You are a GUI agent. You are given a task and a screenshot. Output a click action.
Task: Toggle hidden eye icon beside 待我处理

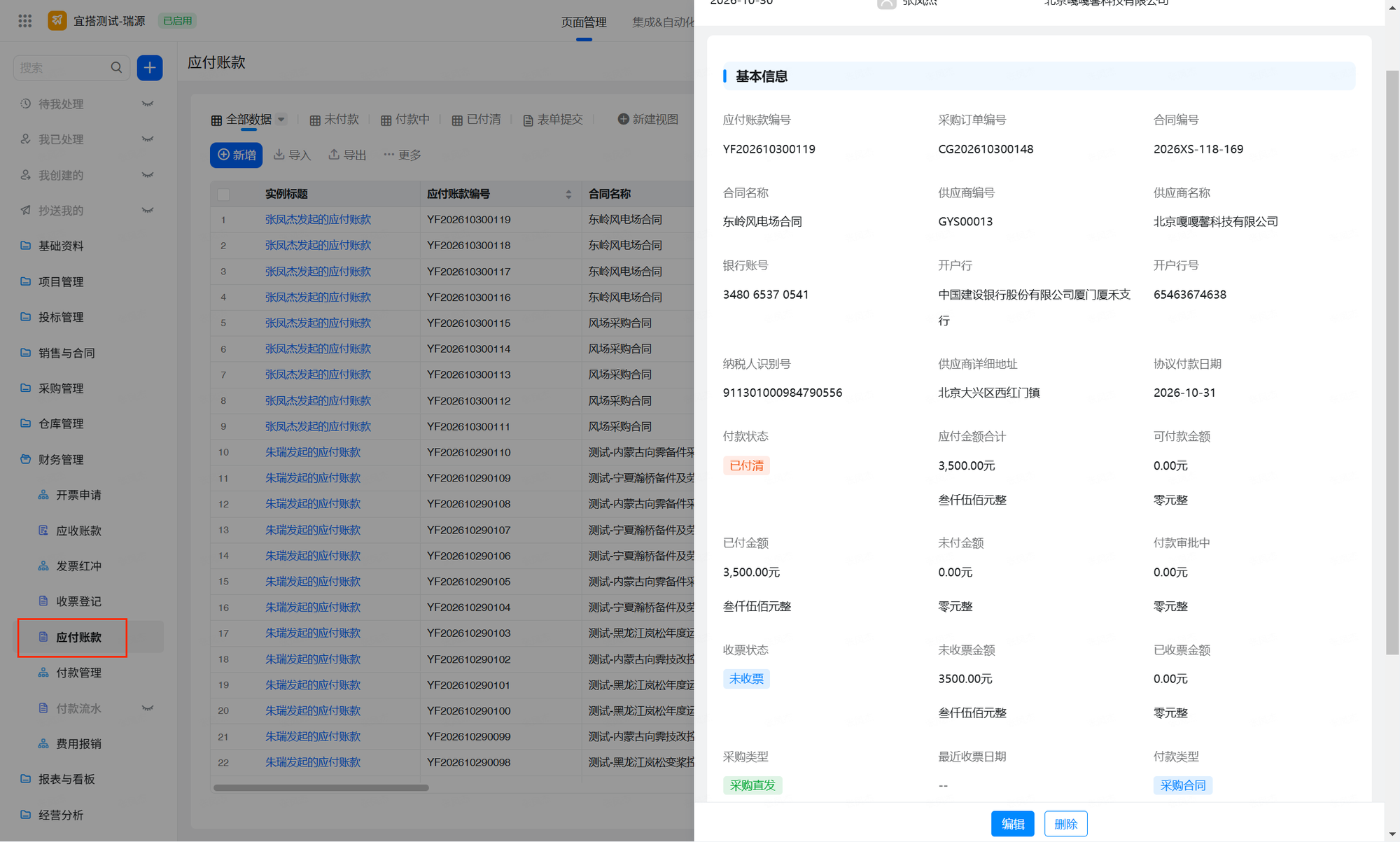pyautogui.click(x=148, y=104)
